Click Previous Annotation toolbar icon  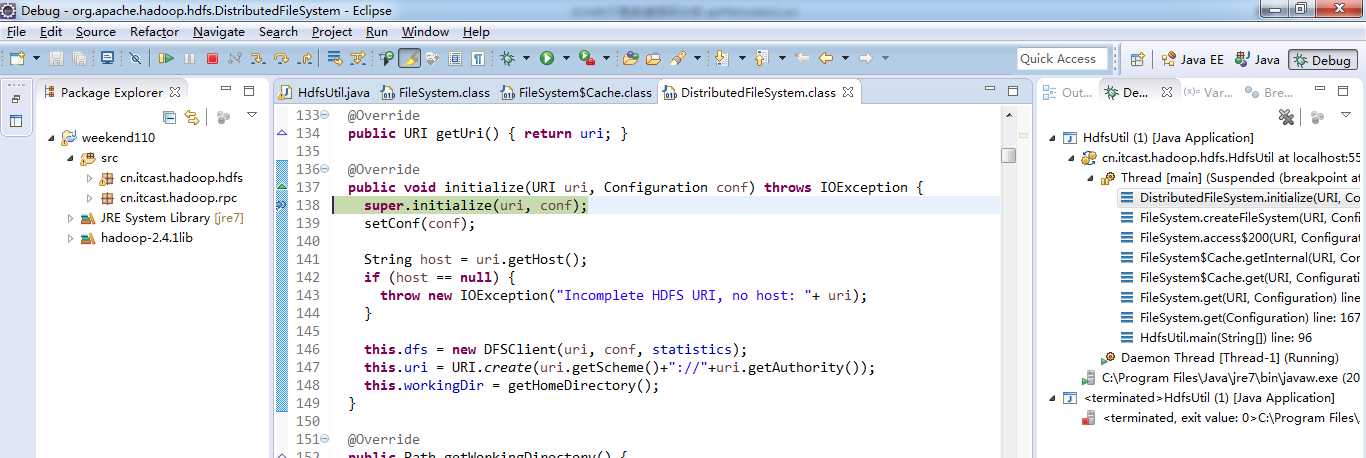tap(760, 58)
